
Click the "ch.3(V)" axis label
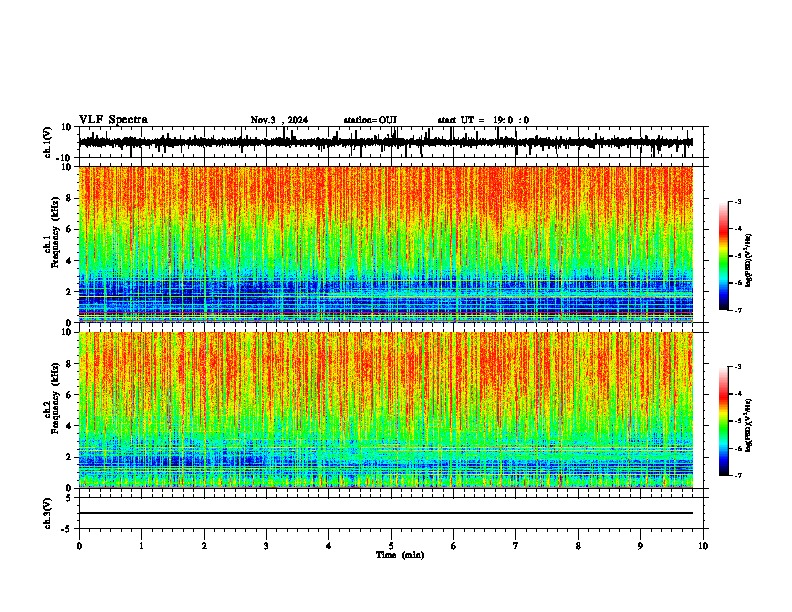(49, 513)
